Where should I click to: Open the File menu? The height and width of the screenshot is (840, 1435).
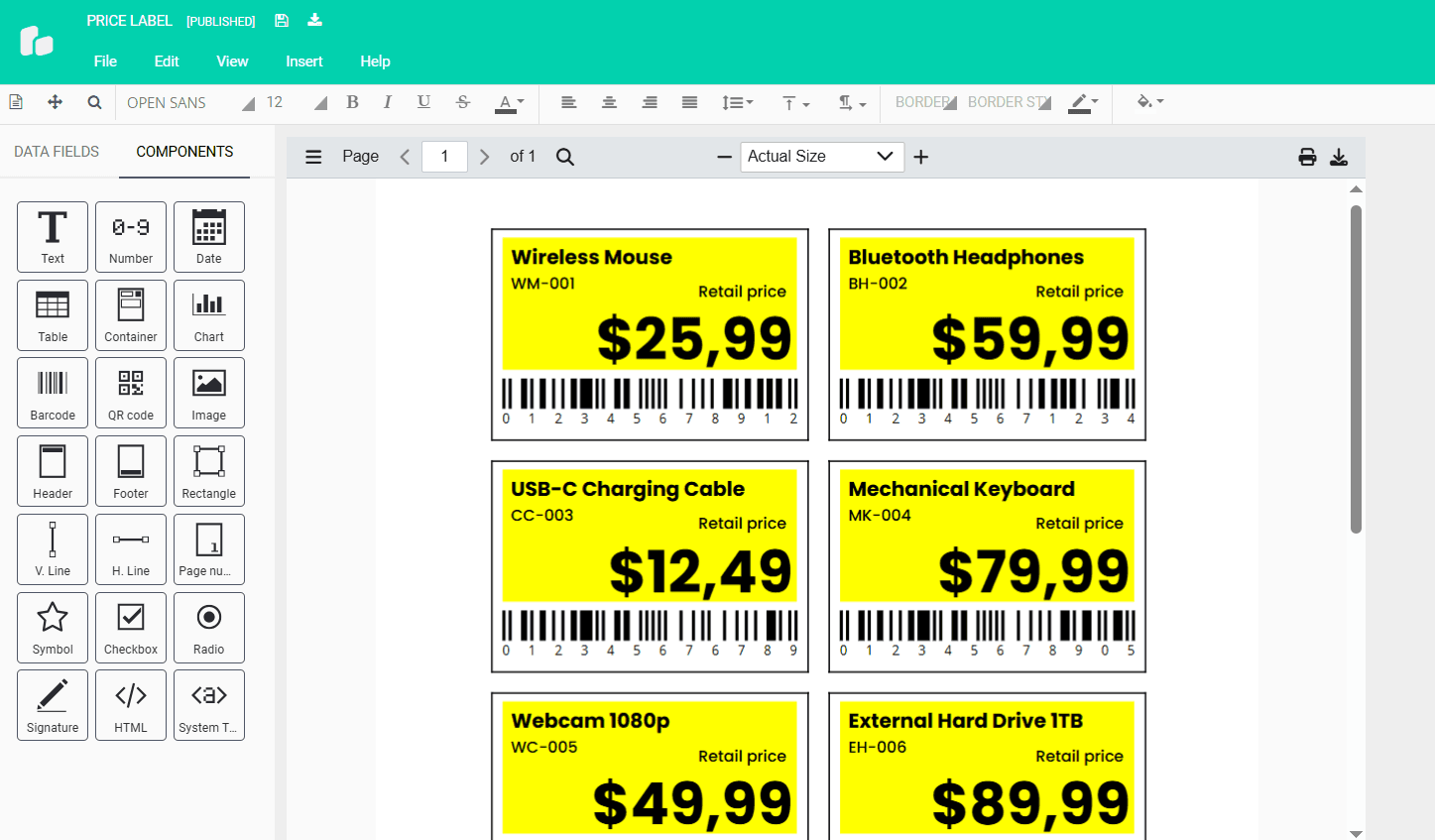point(105,61)
